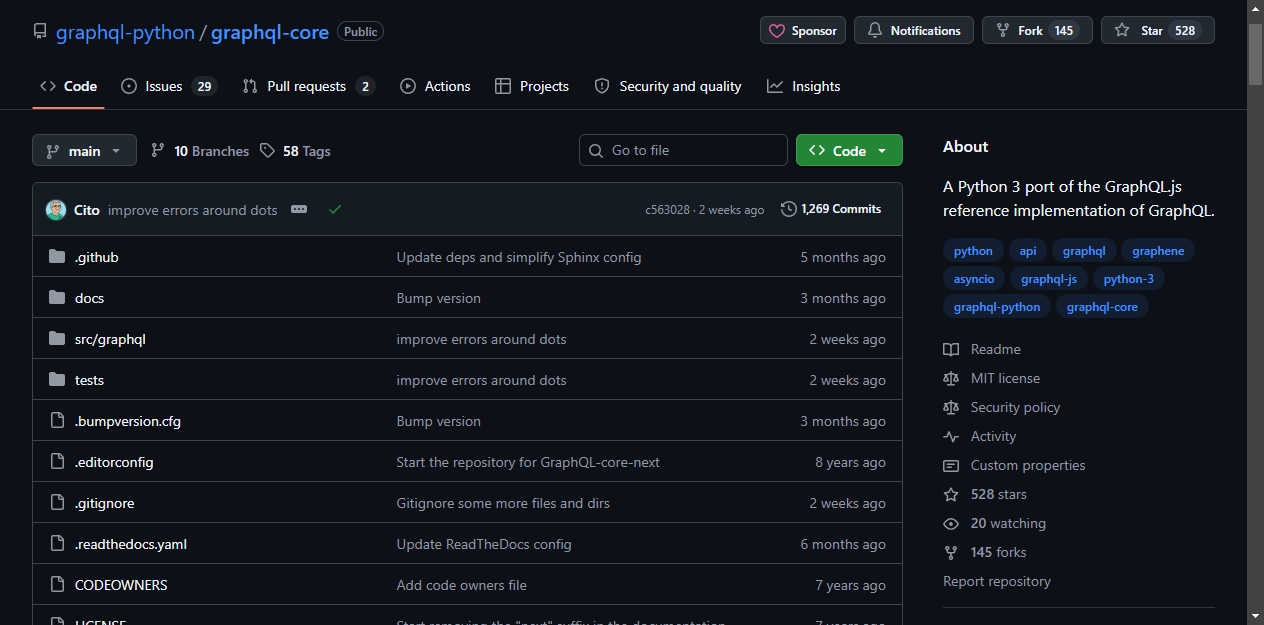Open commit "Start the repository for GraphQL-core-next"

(528, 462)
